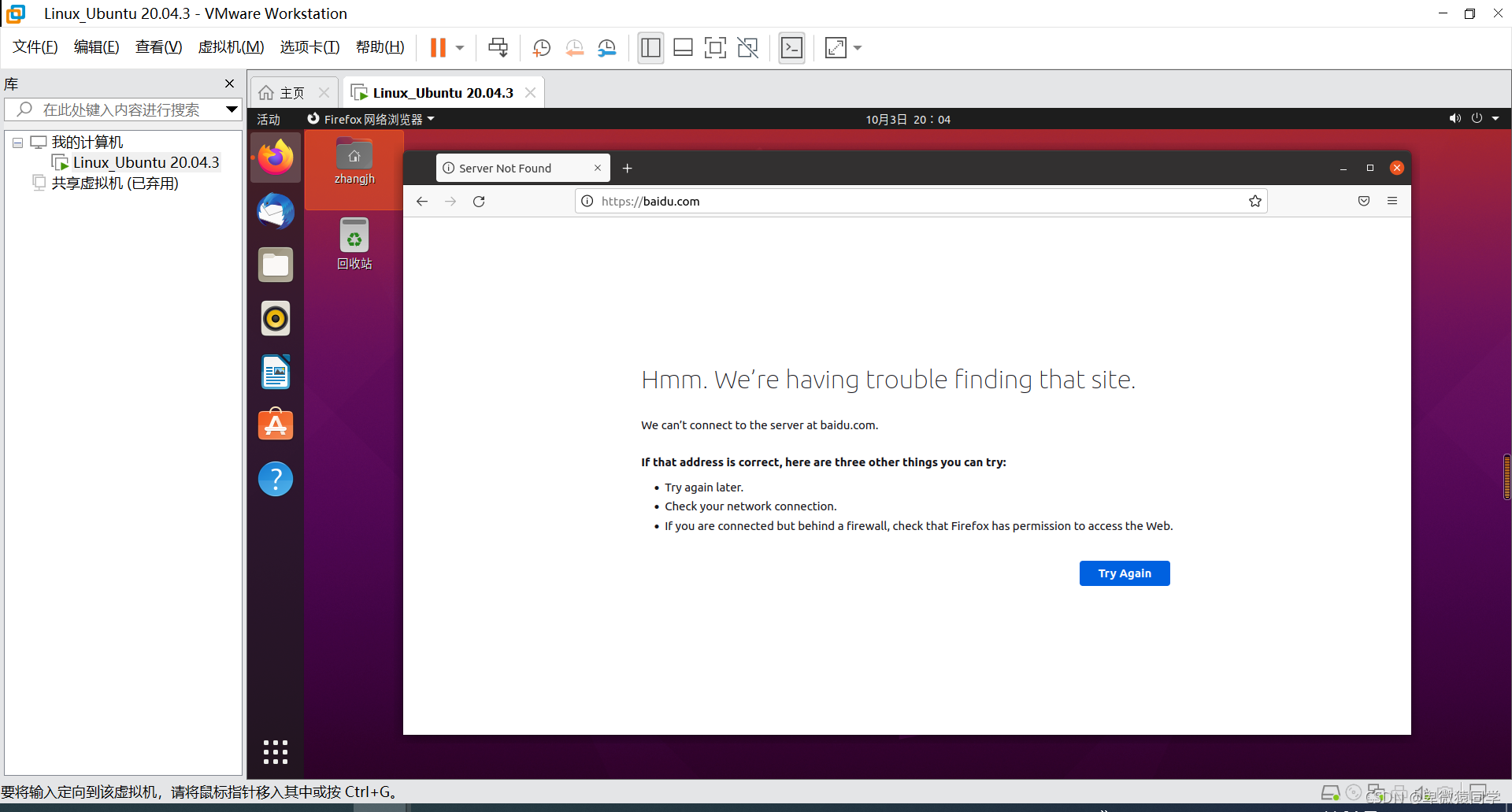Screen dimensions: 1512x812
Task: Click the stretch guest display icon
Action: pos(836,48)
